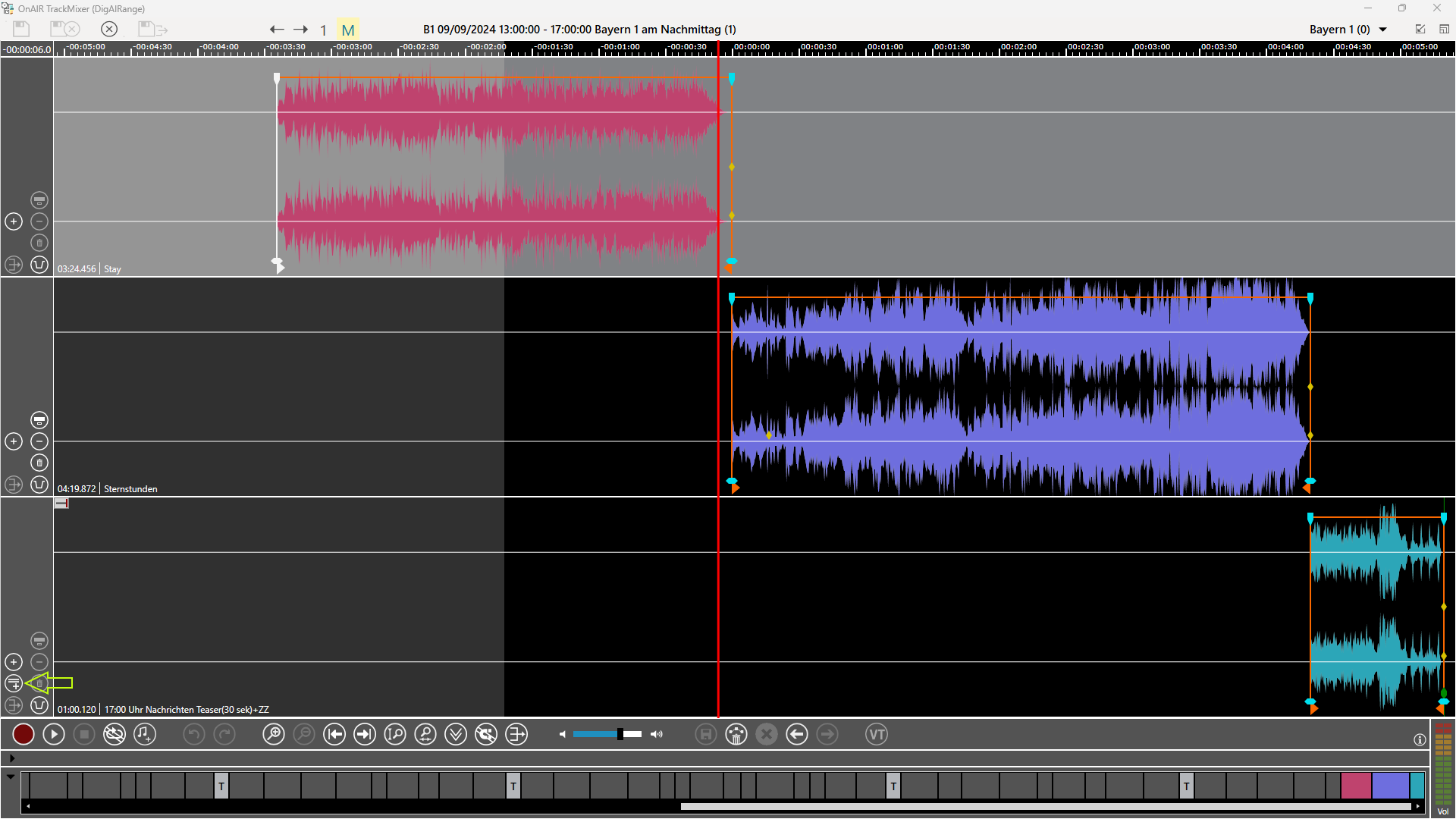Expand the overview panel black triangle

tap(11, 777)
